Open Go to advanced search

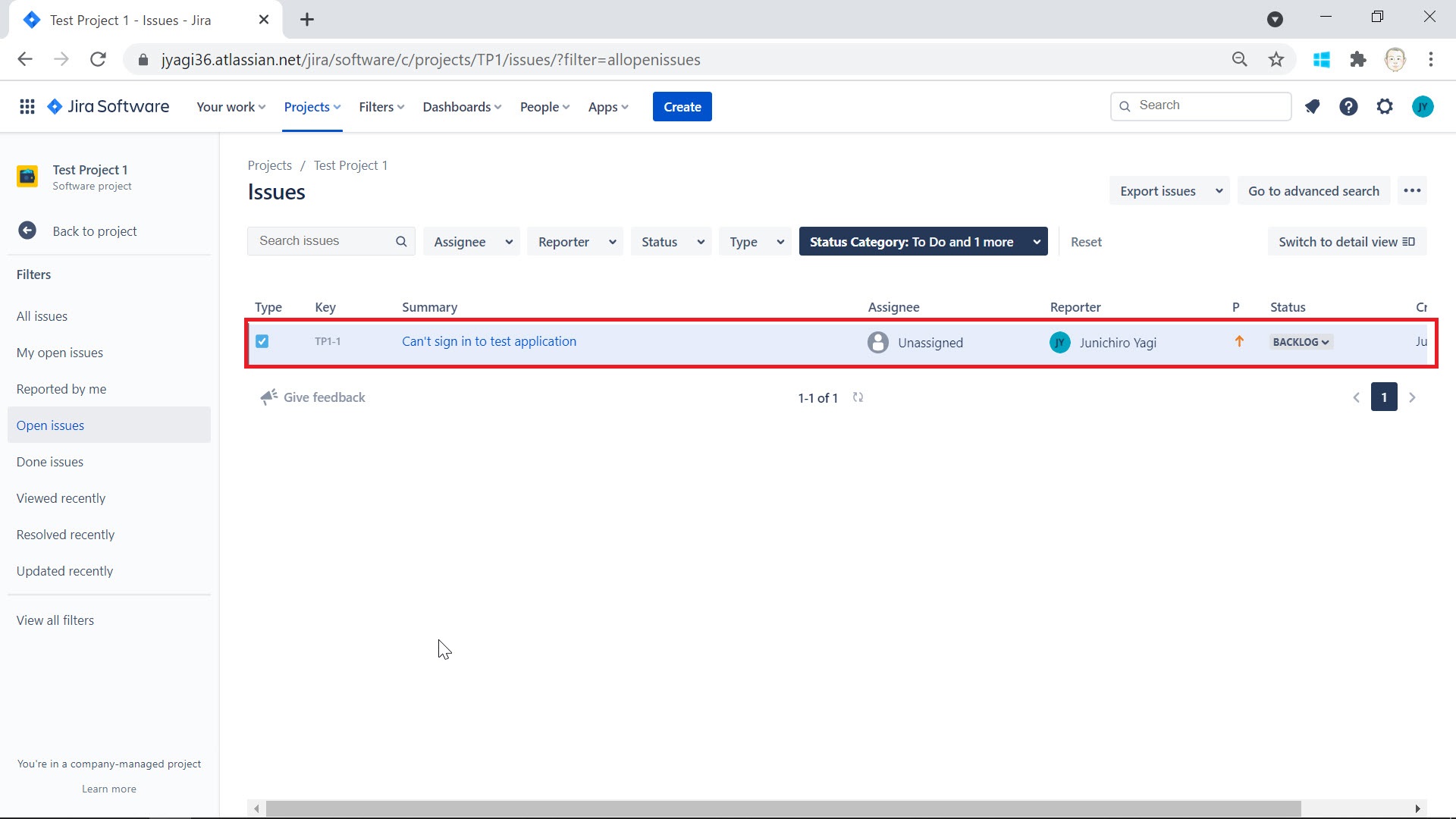point(1313,190)
